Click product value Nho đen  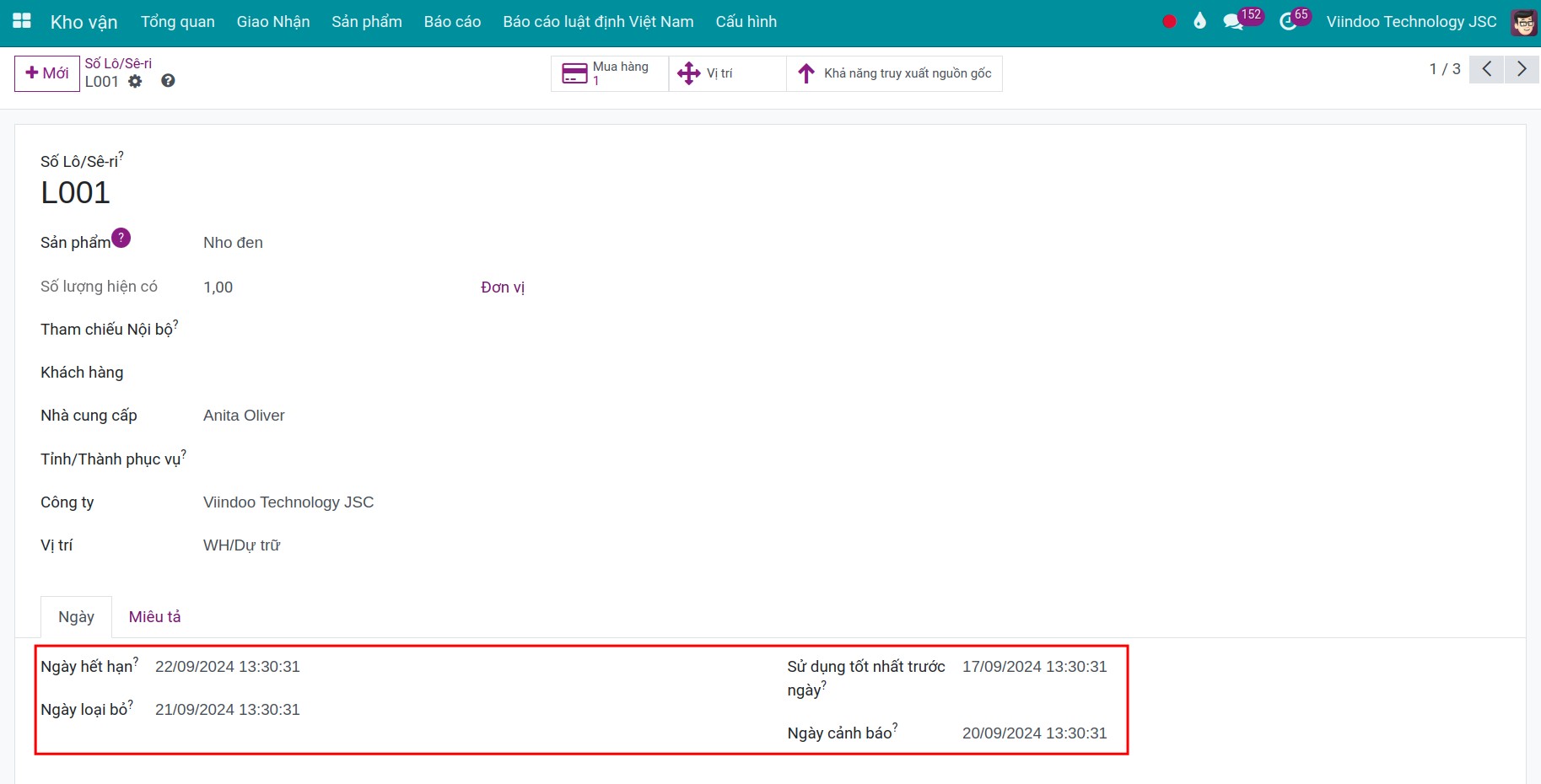pyautogui.click(x=233, y=243)
